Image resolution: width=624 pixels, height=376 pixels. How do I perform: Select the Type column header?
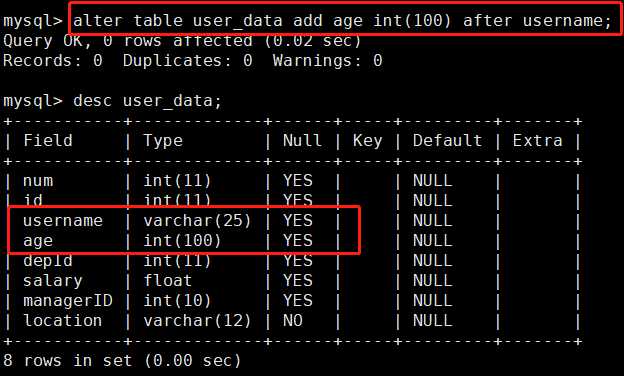(163, 141)
